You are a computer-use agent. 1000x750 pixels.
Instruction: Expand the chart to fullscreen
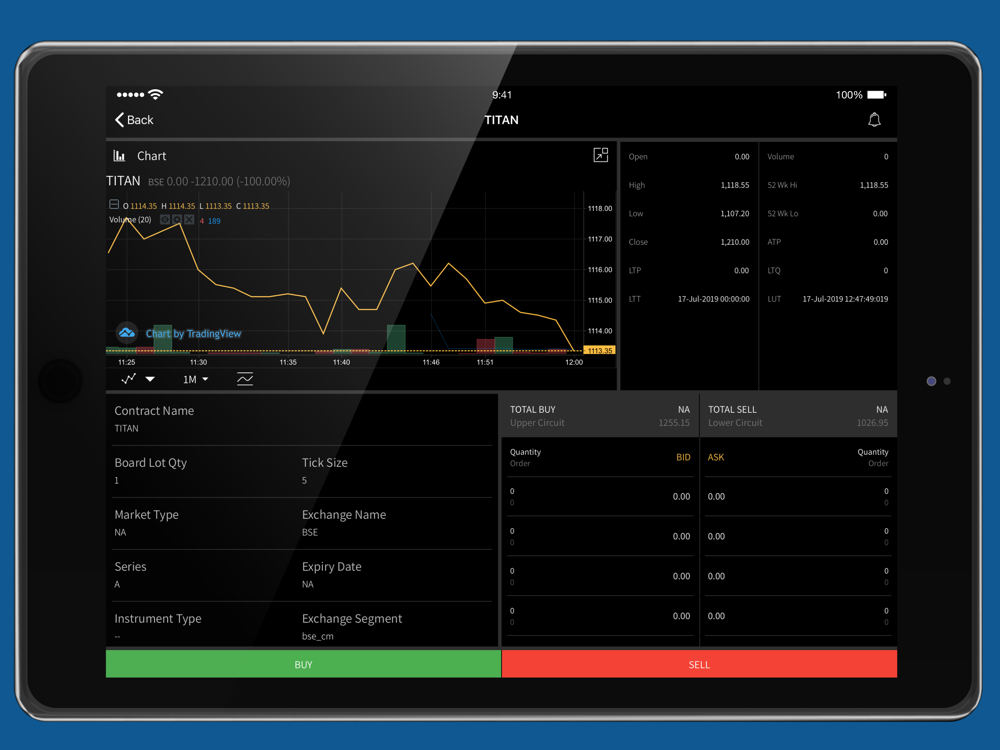[x=601, y=155]
